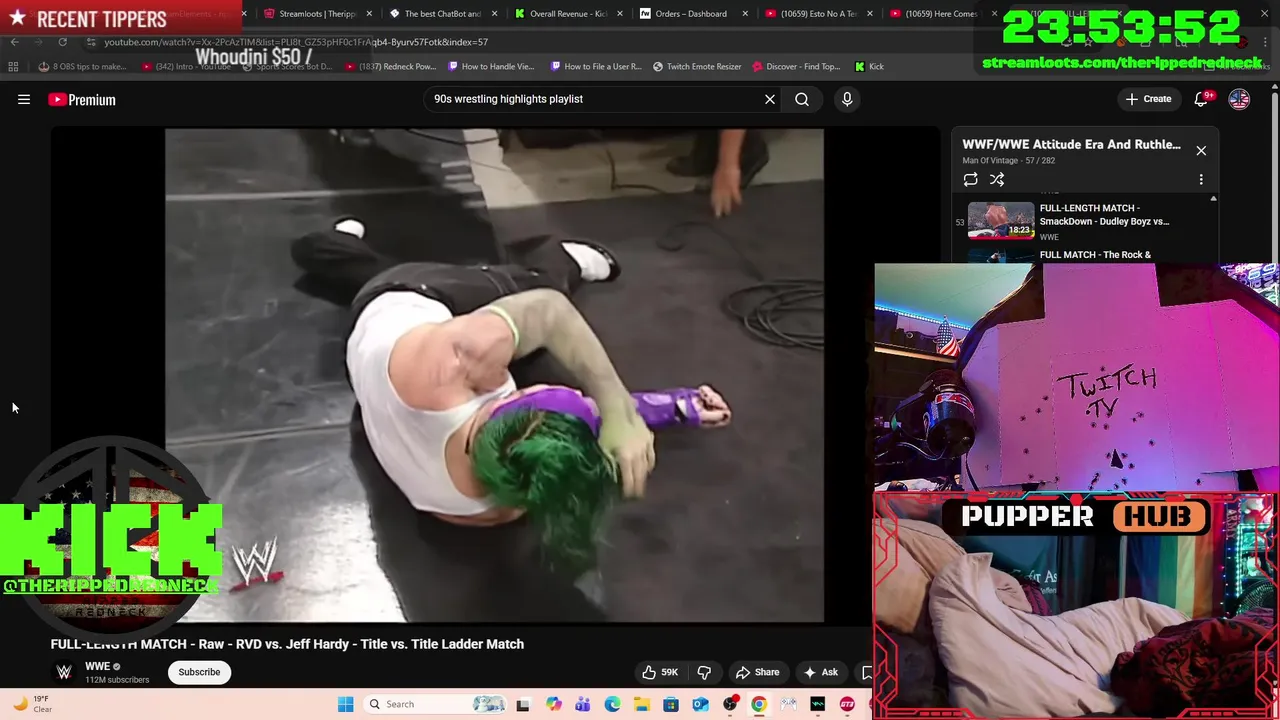Open Twitch Emote Resizer bookmark
This screenshot has height=720, width=1280.
pyautogui.click(x=697, y=66)
